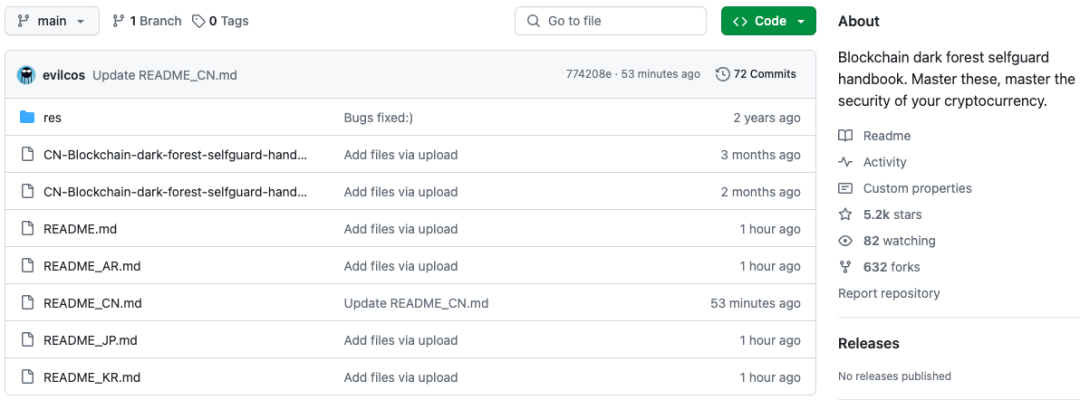Click evilcos avatar image
Image resolution: width=1080 pixels, height=400 pixels.
tap(26, 75)
